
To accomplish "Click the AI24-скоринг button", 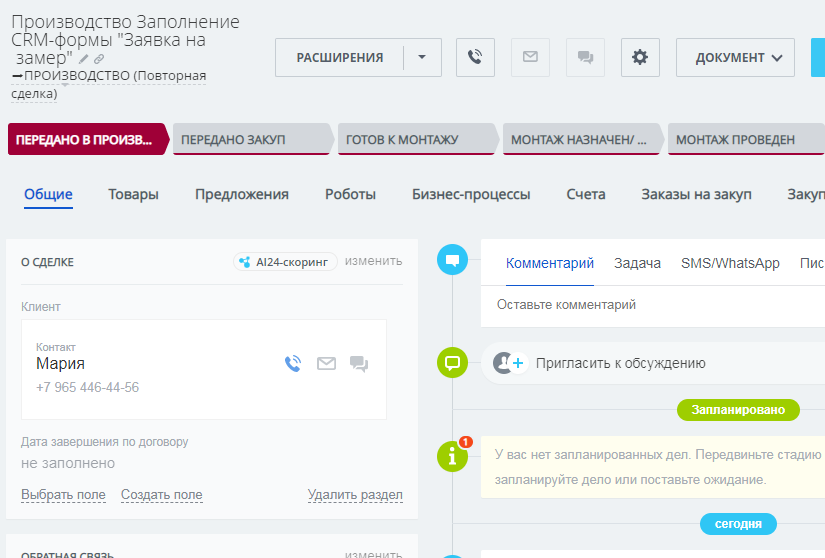I will (283, 262).
